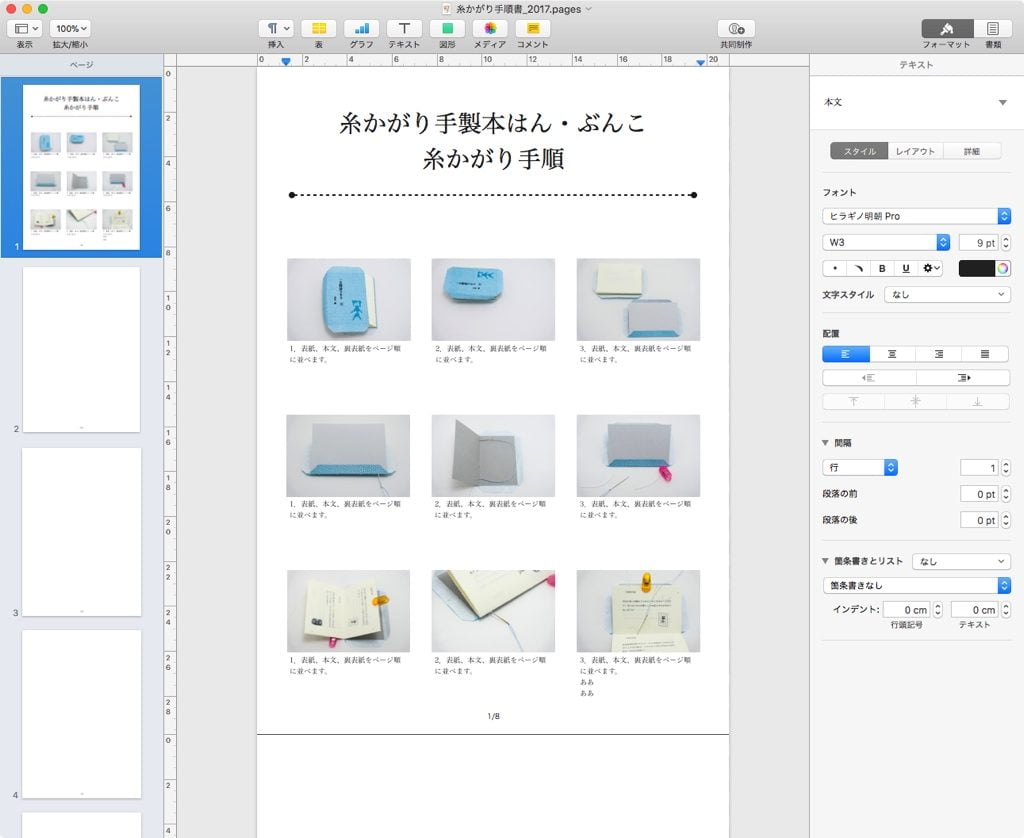Increase paragraph indent
This screenshot has width=1024, height=838.
tap(963, 378)
